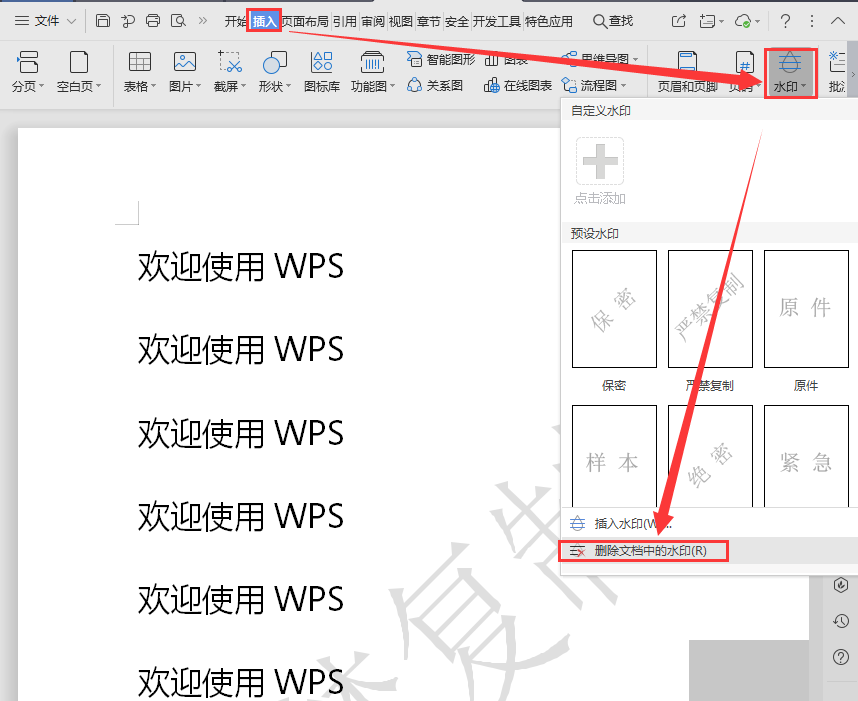Switch to the 开发工具 tab
858x701 pixels.
[x=496, y=21]
